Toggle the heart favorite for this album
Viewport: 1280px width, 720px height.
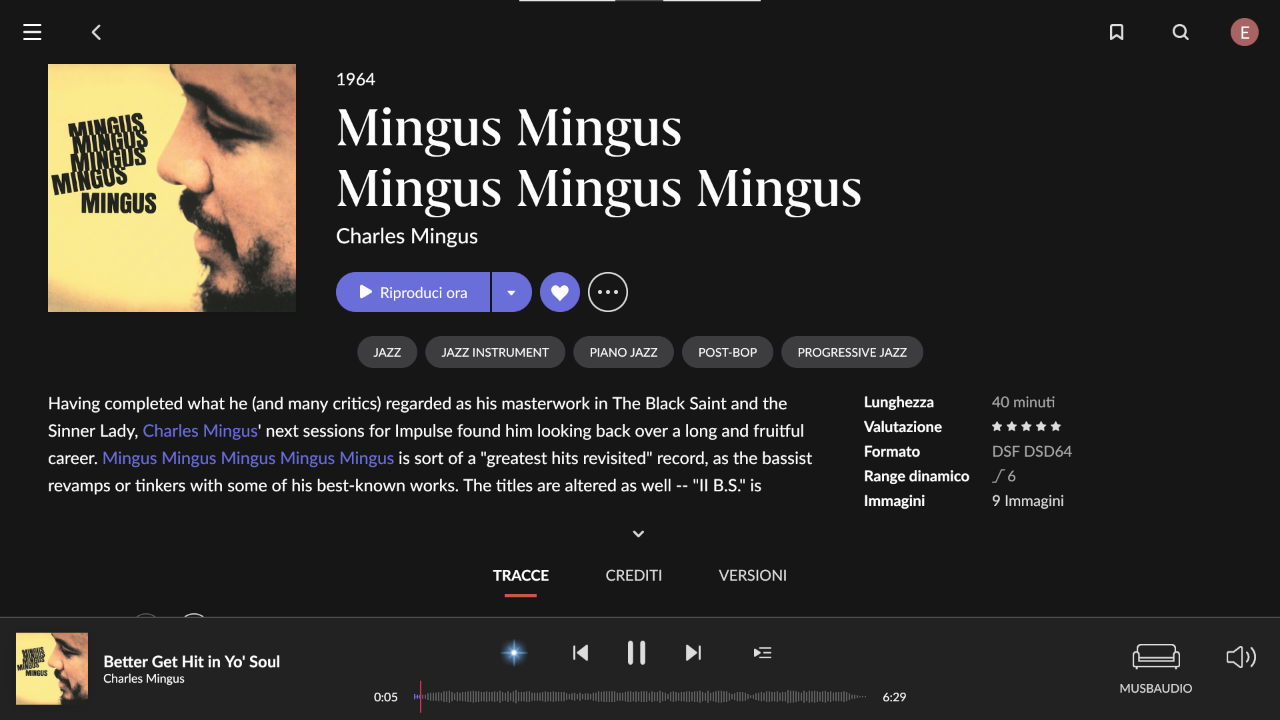(x=560, y=292)
